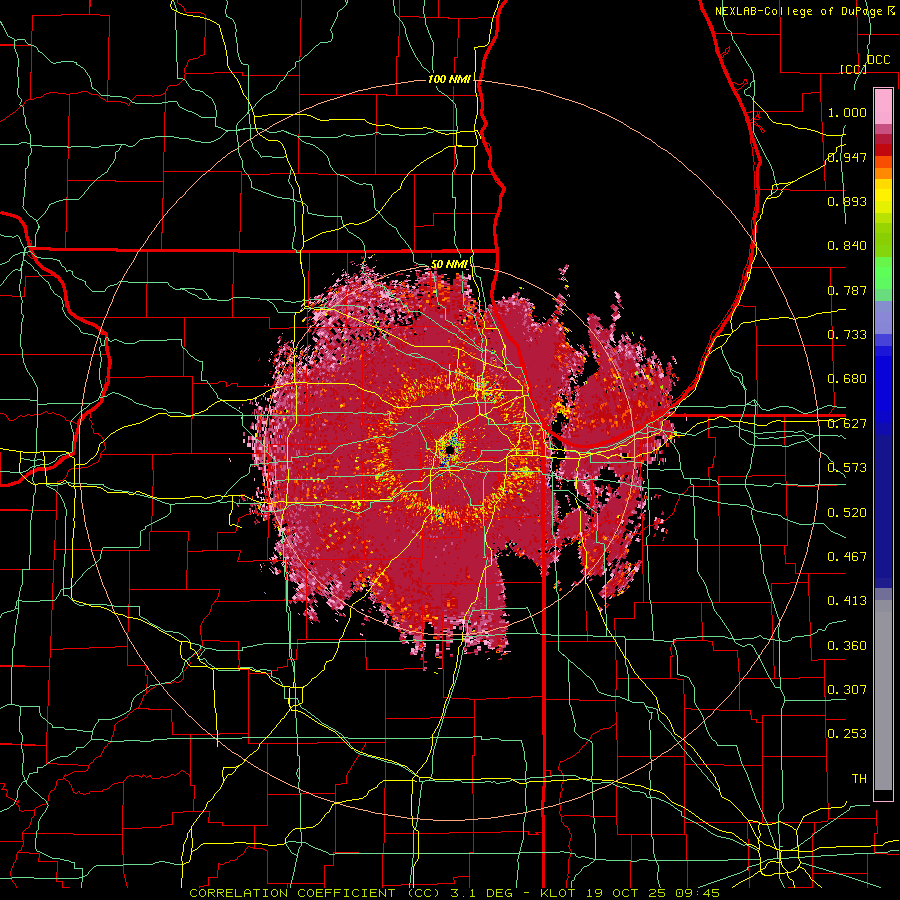
Task: Click the 0.307 scale value
Action: (x=847, y=690)
